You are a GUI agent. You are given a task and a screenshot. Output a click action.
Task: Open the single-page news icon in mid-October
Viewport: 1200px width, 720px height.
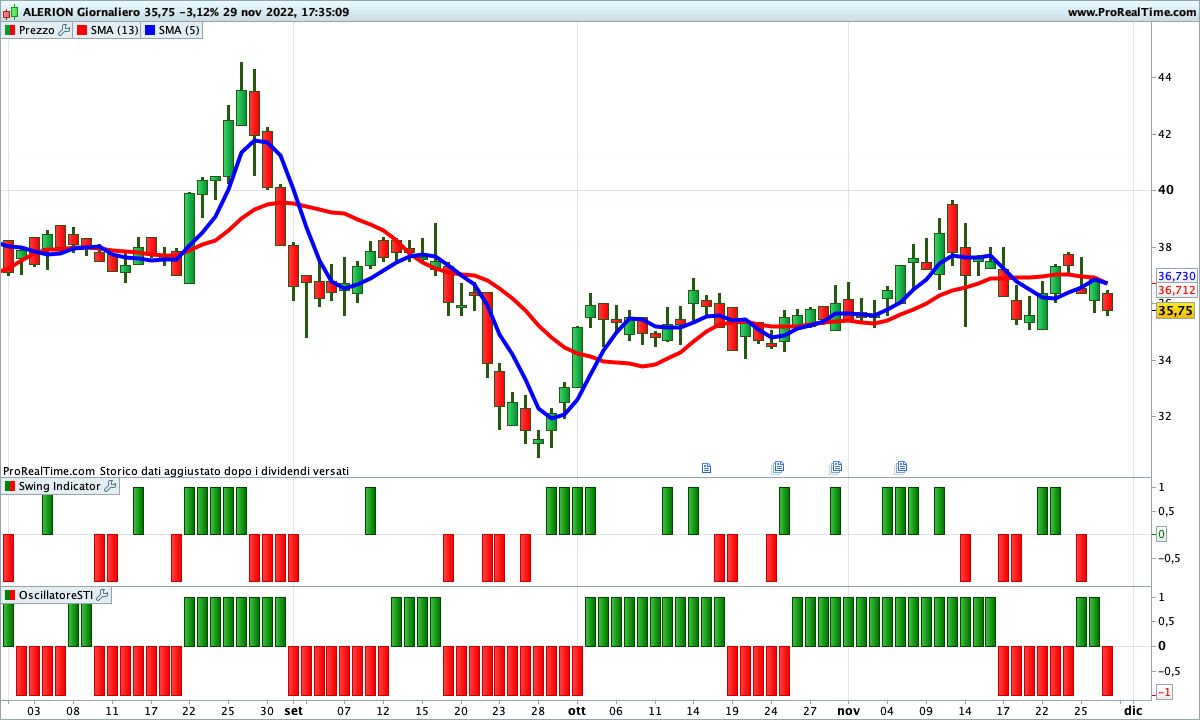(x=706, y=467)
